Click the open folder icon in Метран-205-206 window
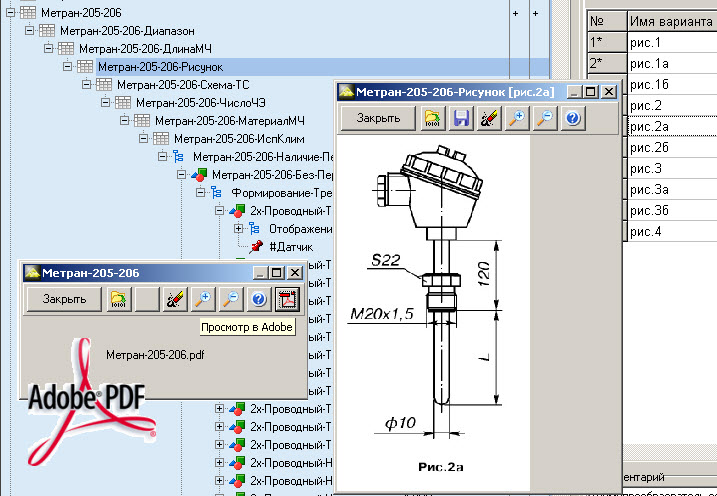The image size is (717, 496). (x=118, y=298)
